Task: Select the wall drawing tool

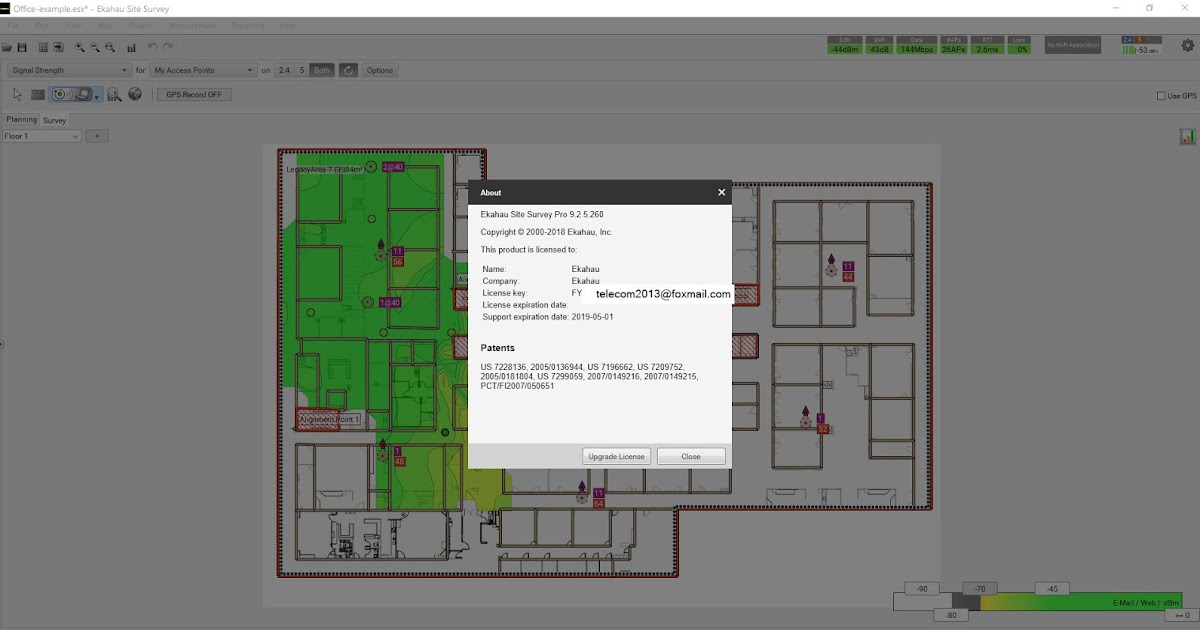Action: point(38,95)
